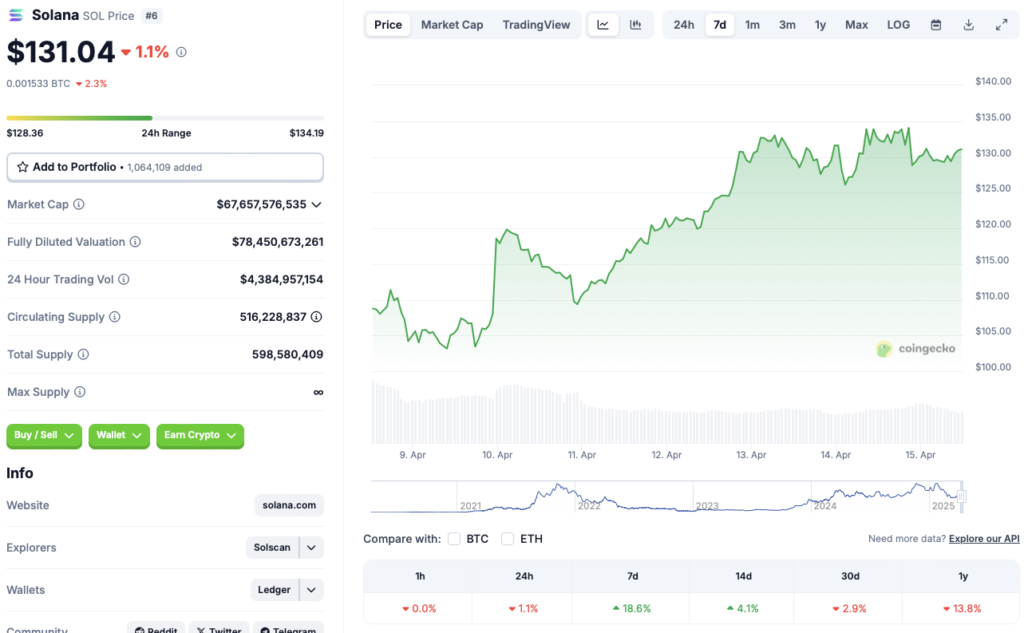Click Add to Portfolio button
The width and height of the screenshot is (1024, 633).
(165, 167)
